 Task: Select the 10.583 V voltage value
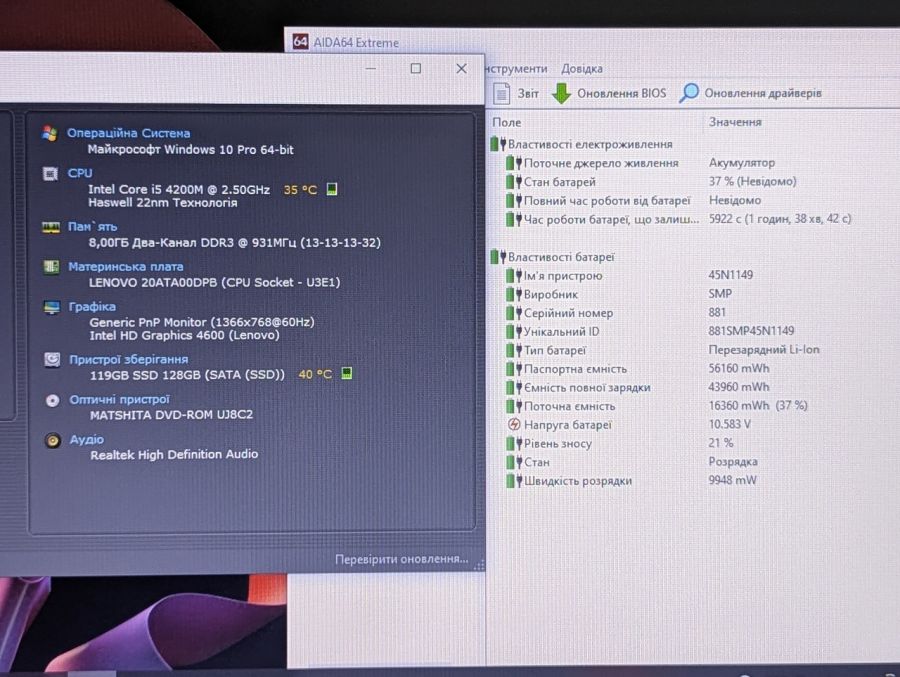click(x=729, y=424)
